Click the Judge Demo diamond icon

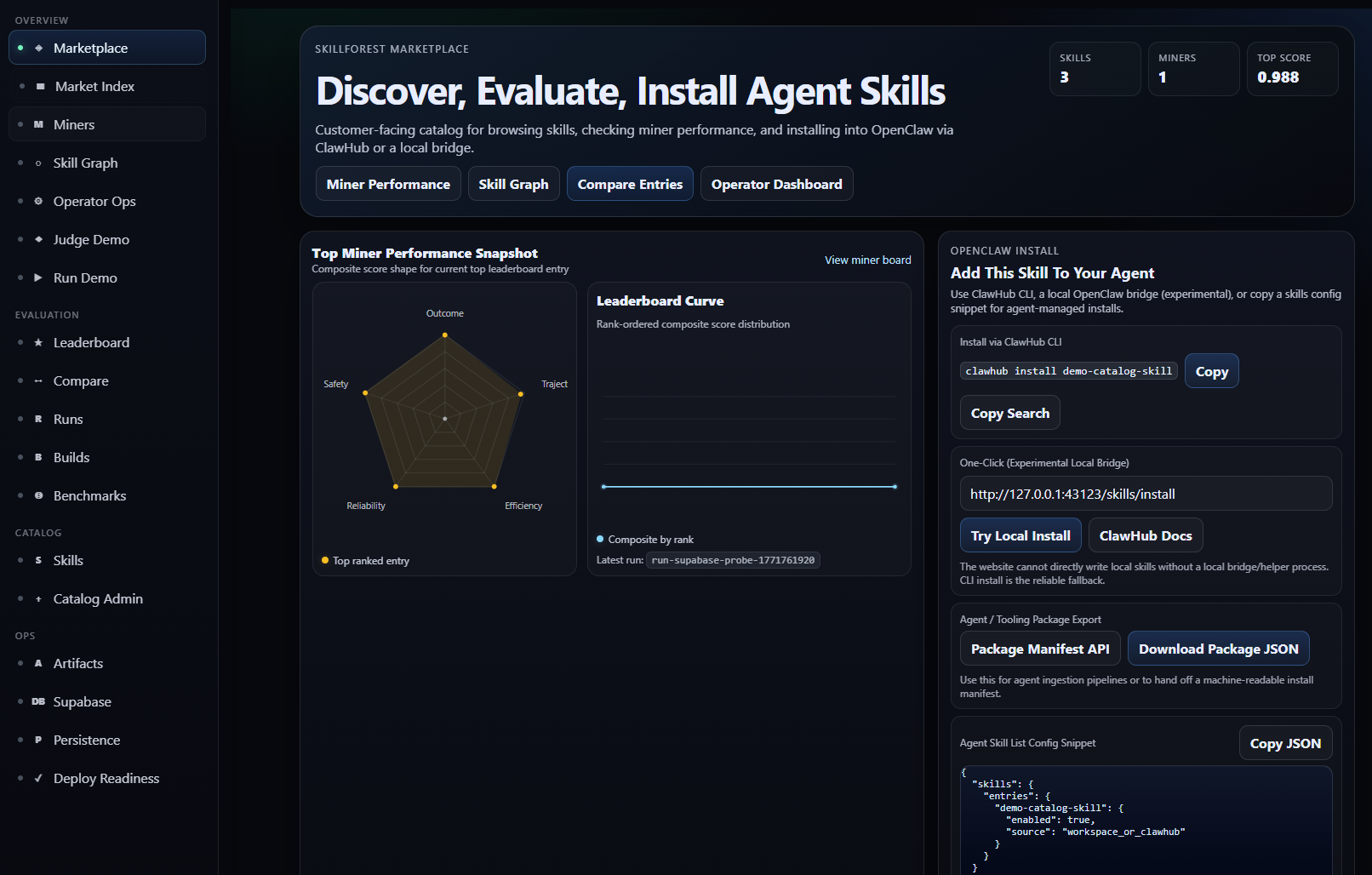[x=38, y=239]
